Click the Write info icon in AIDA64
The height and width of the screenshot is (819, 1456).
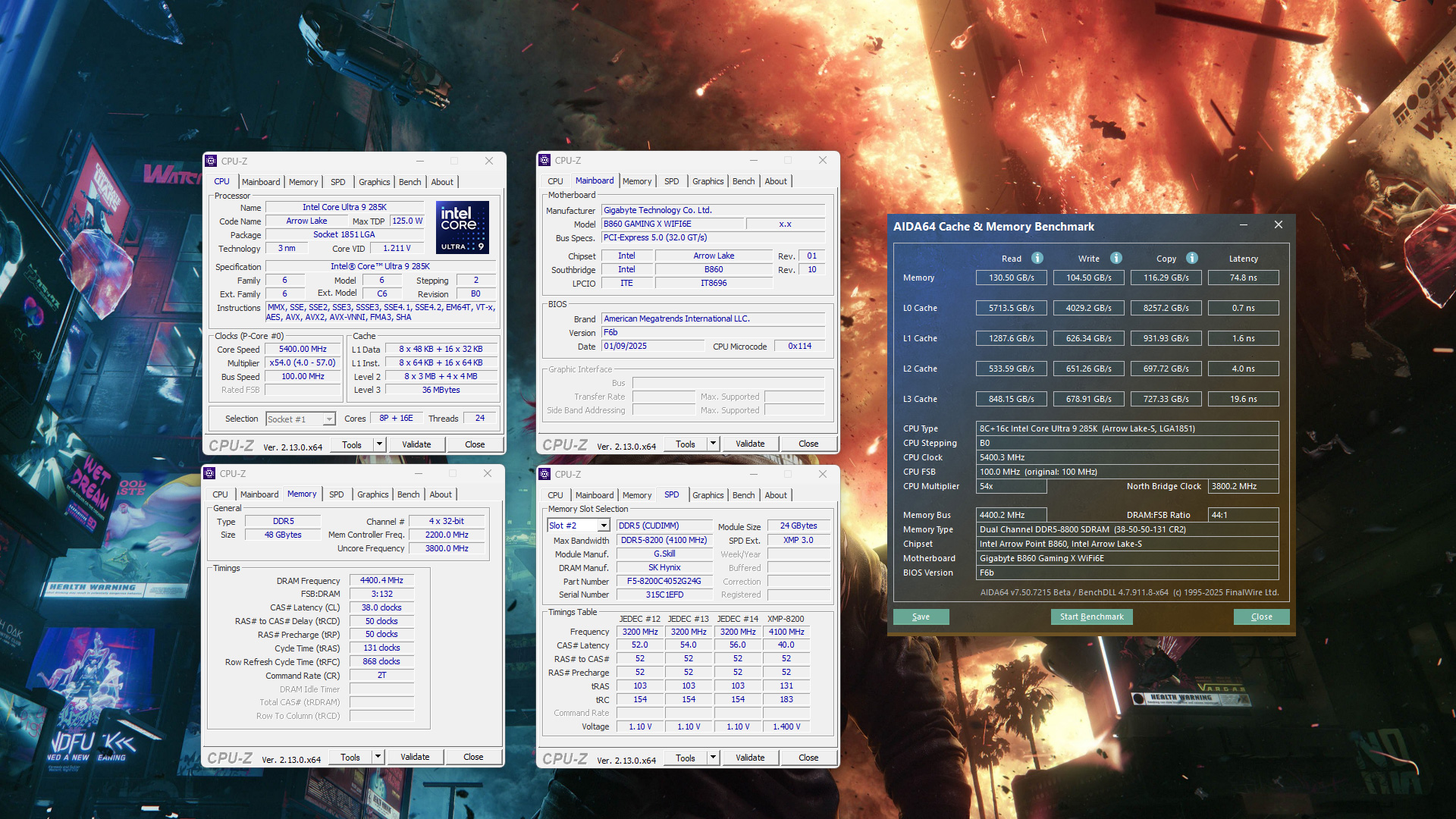pos(1116,258)
